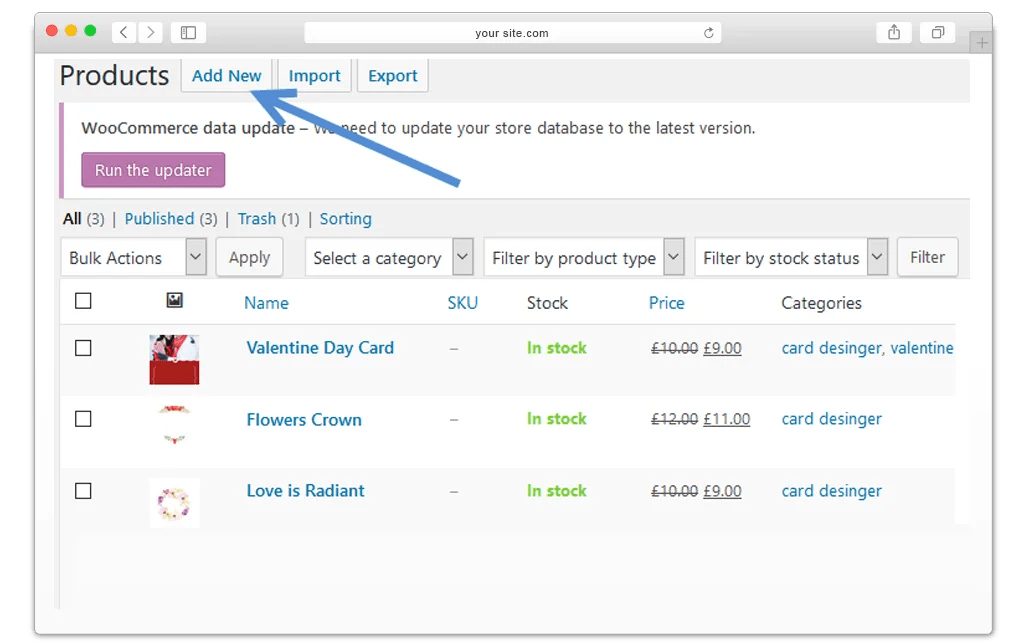
Task: Click Run the updater button
Action: click(153, 170)
